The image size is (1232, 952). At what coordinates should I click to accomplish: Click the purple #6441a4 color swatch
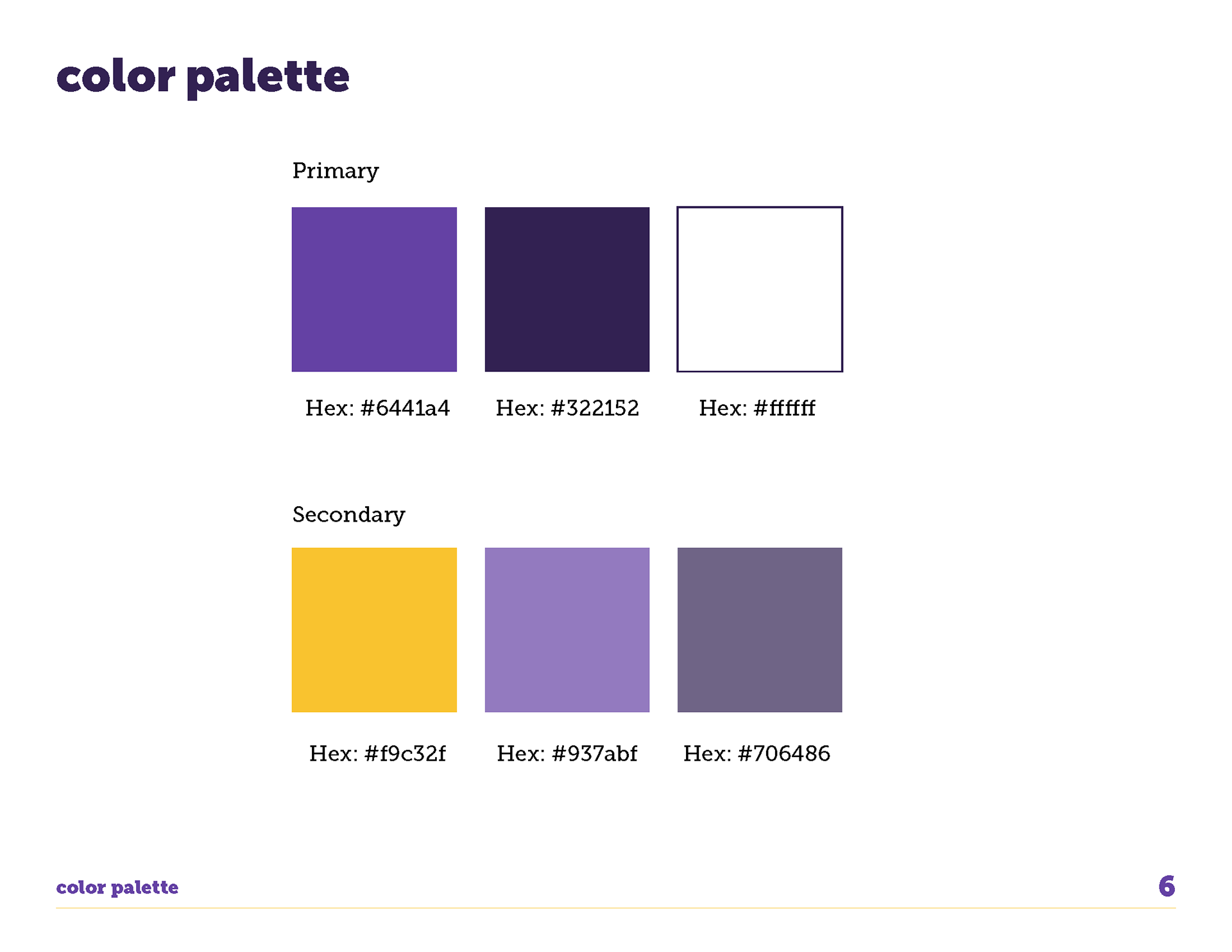(x=374, y=289)
